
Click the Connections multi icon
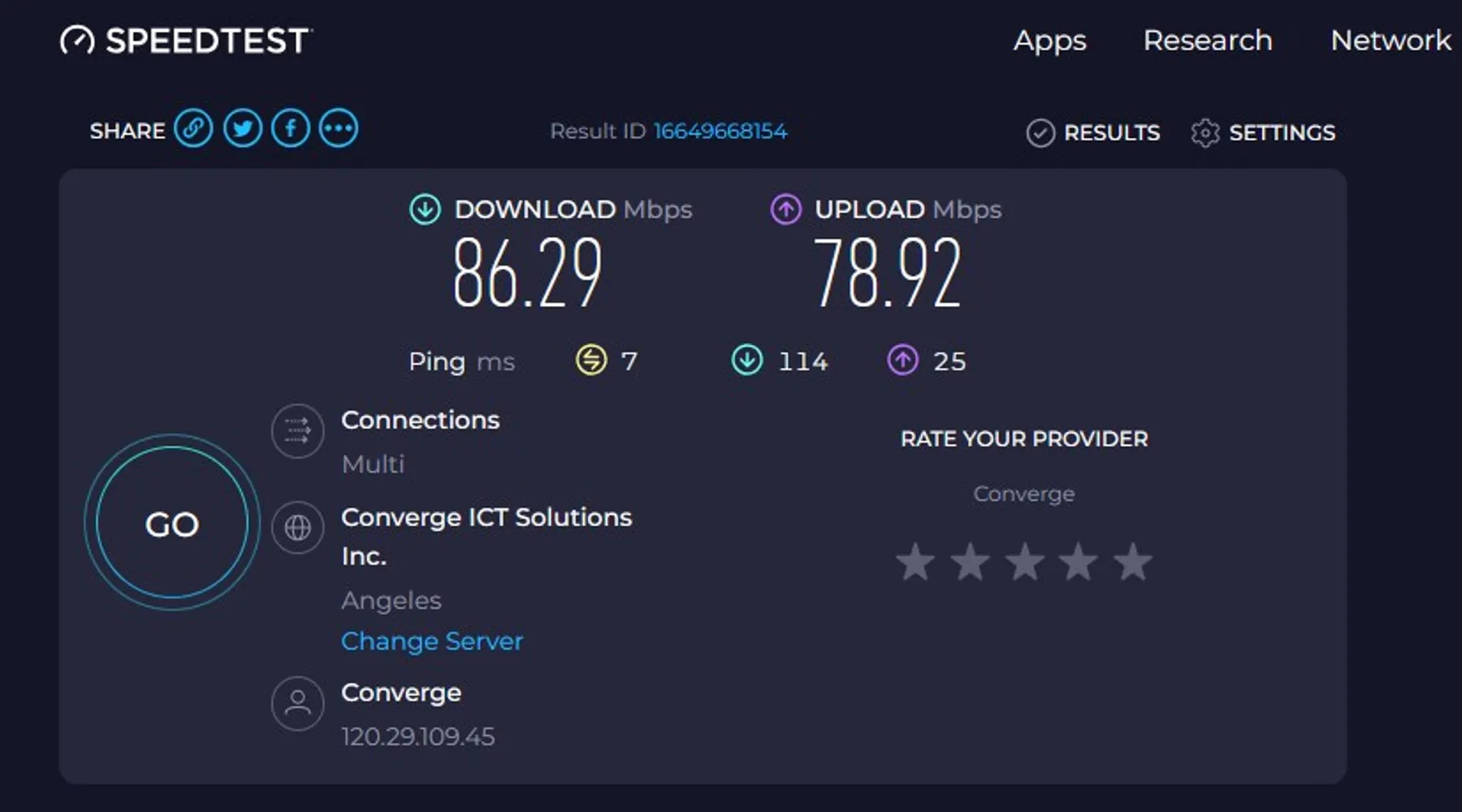pos(297,431)
